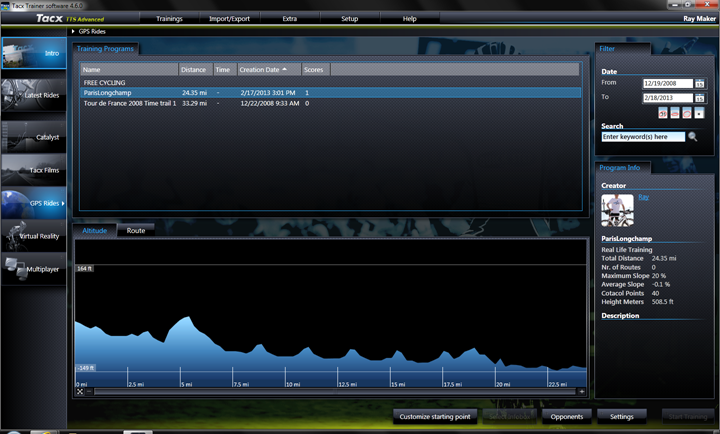Switch to the Altitude tab
This screenshot has width=720, height=434.
pos(95,231)
